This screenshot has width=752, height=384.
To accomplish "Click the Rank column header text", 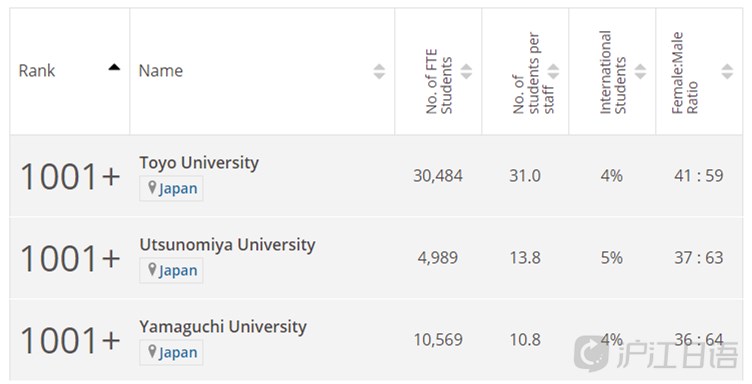I will (x=37, y=71).
